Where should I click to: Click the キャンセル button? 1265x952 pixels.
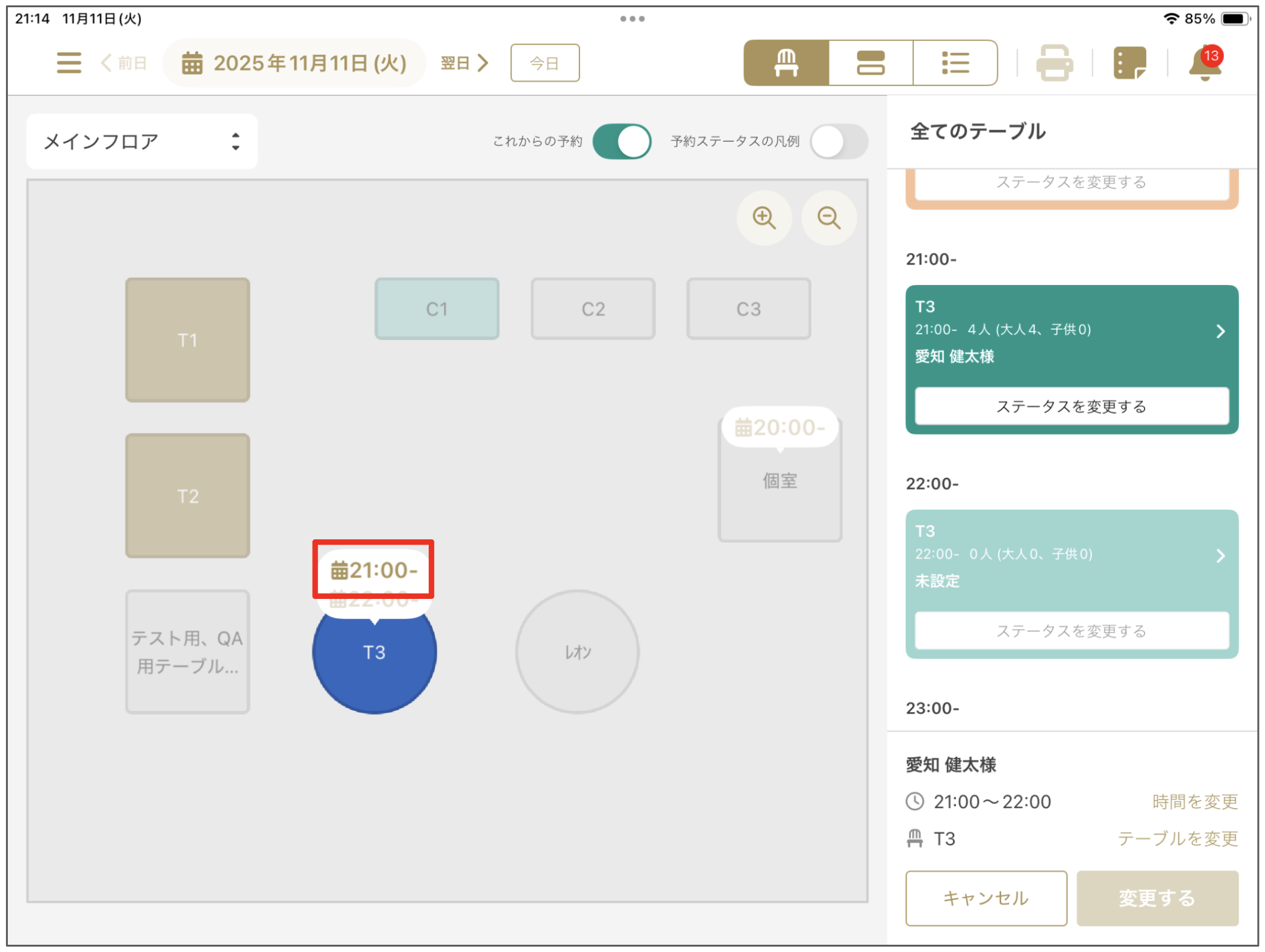[985, 898]
